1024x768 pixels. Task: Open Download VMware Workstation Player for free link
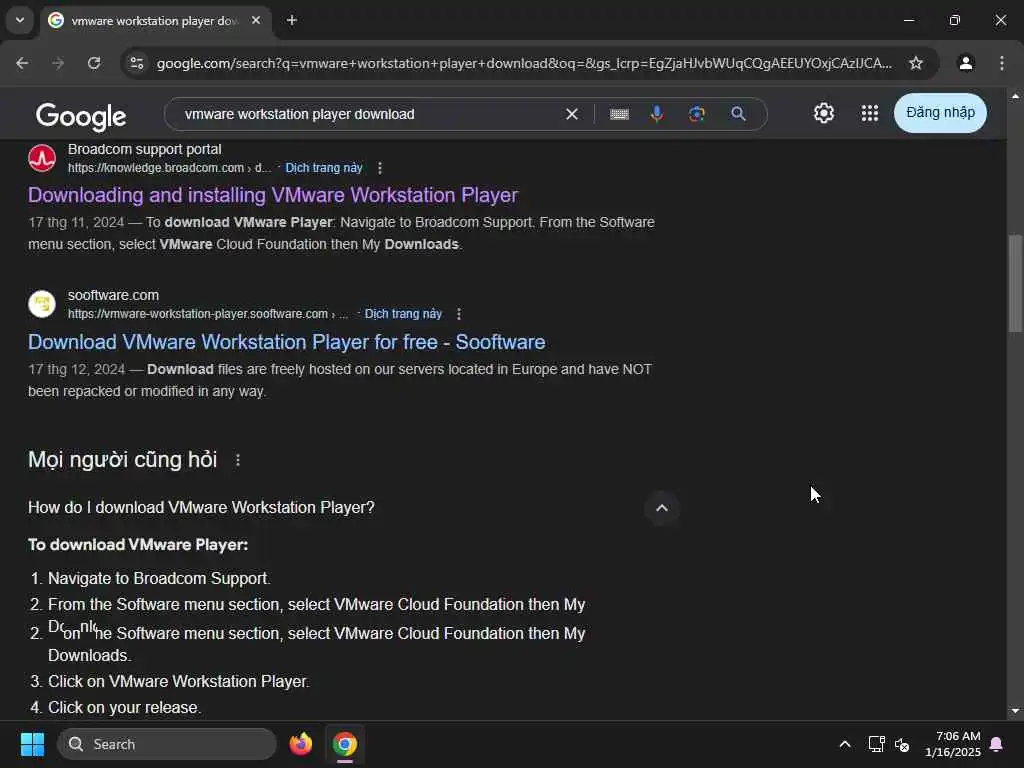click(x=287, y=342)
